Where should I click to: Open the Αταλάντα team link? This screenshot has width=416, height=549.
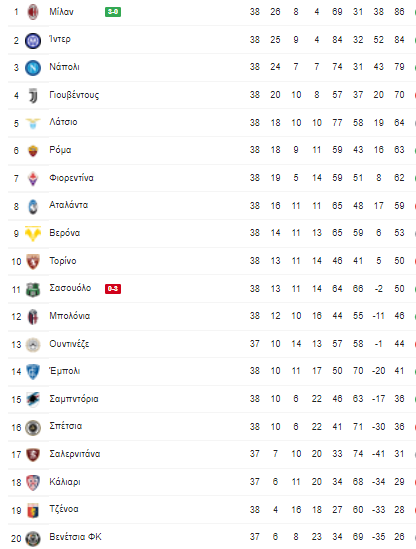(x=68, y=205)
